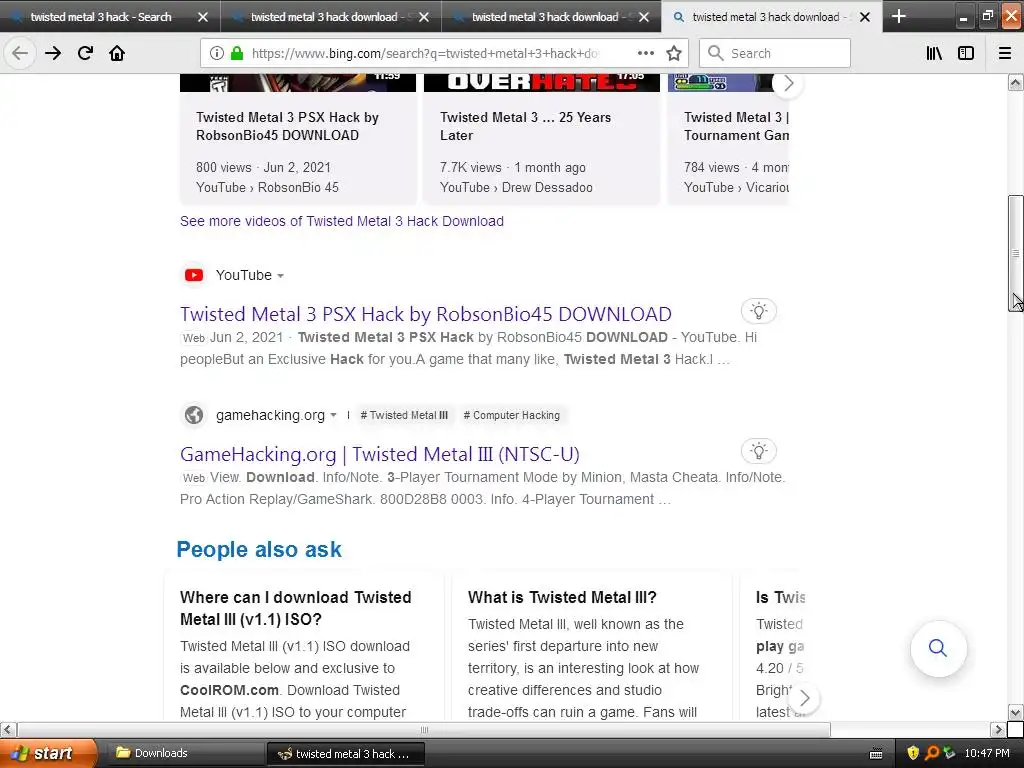Click the horizontal scrollbar right arrow
The height and width of the screenshot is (768, 1024).
click(998, 729)
